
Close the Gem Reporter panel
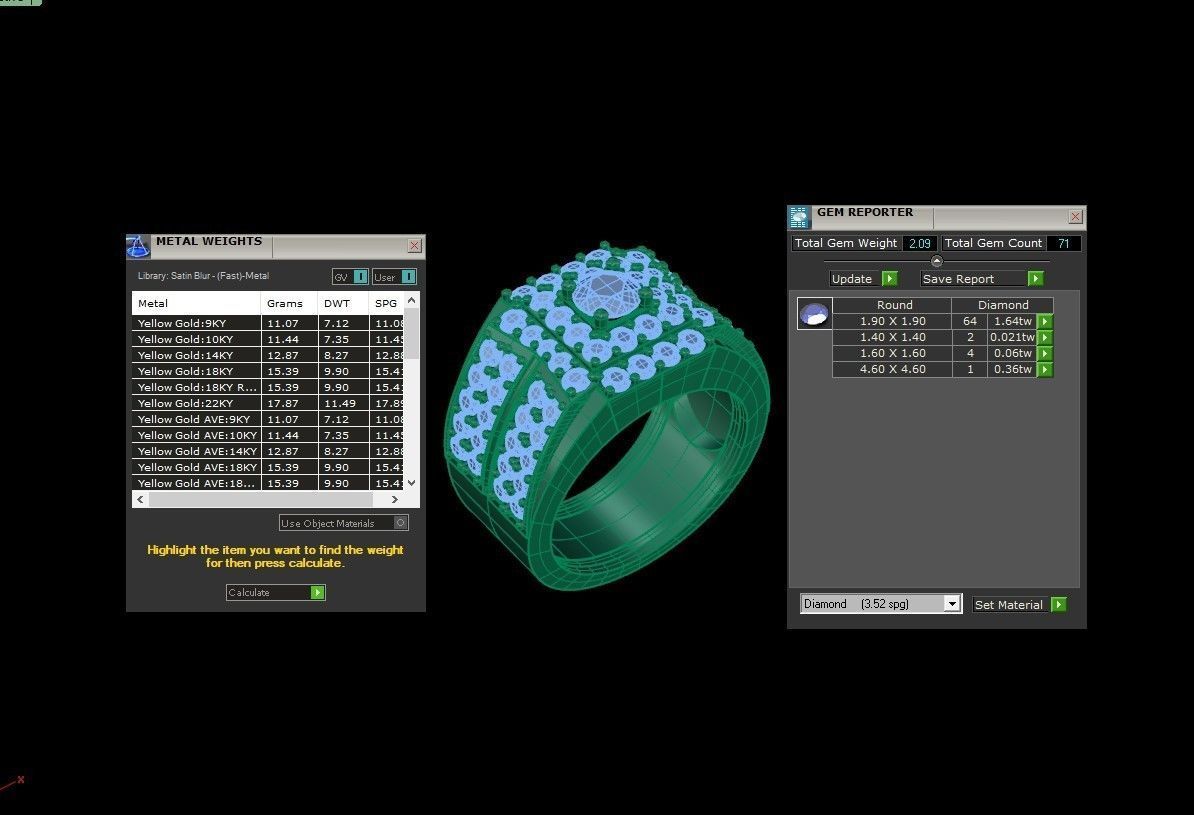[x=1075, y=217]
